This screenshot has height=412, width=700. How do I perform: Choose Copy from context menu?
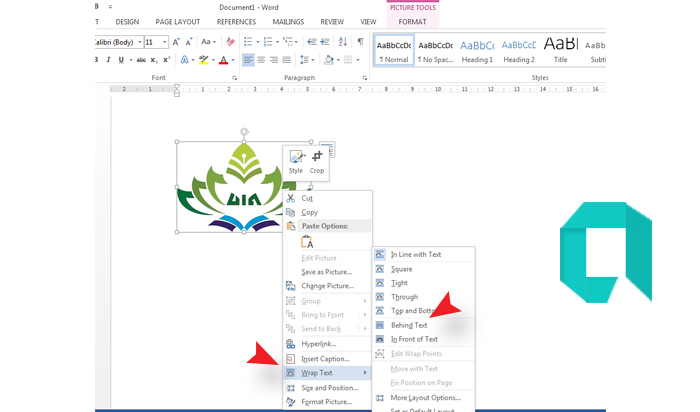point(327,212)
